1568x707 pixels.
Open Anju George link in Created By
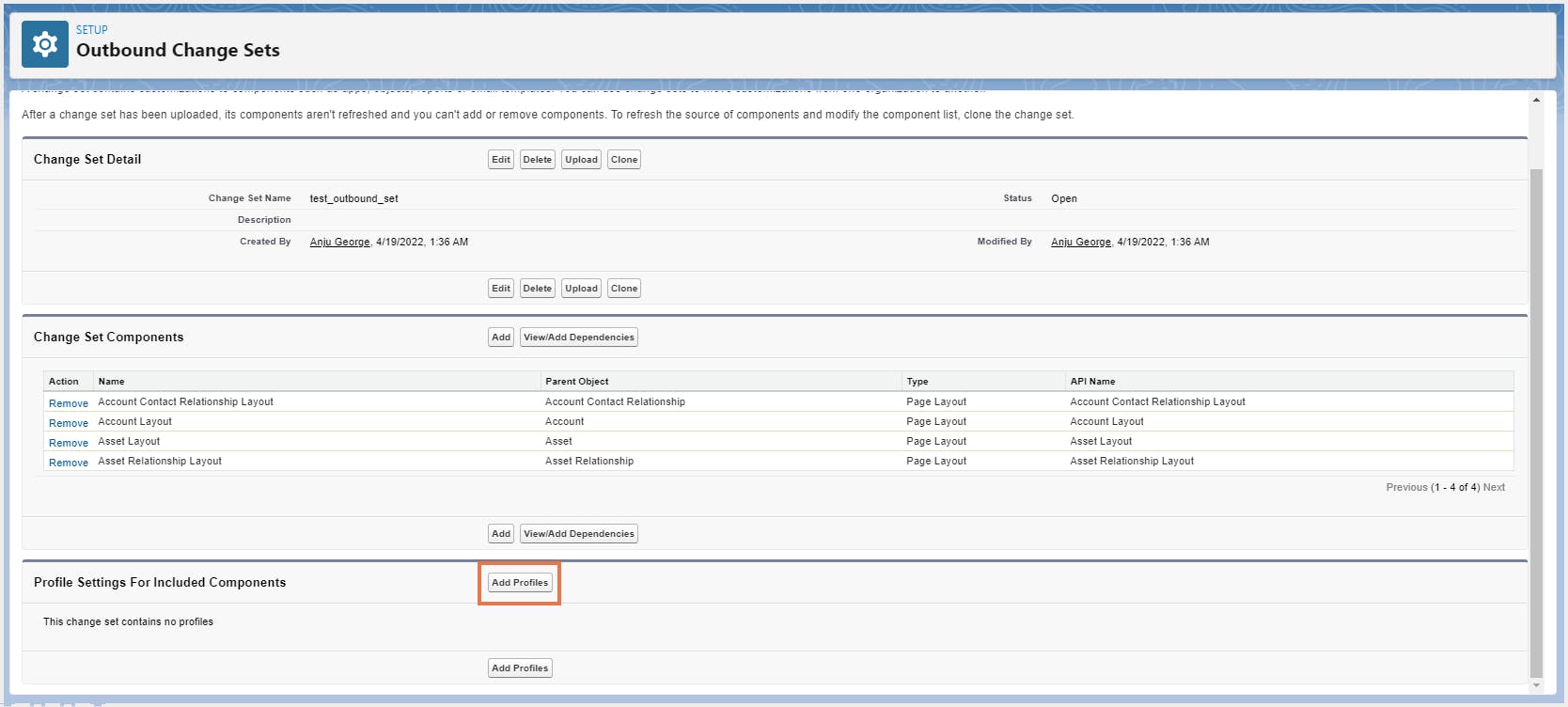click(x=339, y=243)
